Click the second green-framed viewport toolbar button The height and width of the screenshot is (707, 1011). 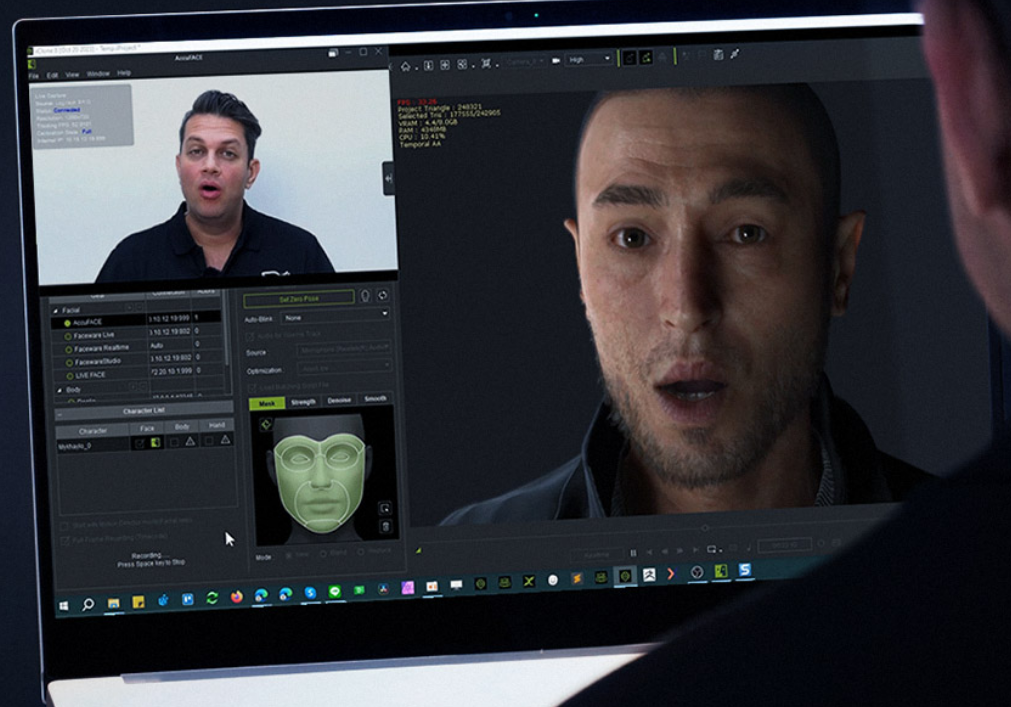[646, 57]
